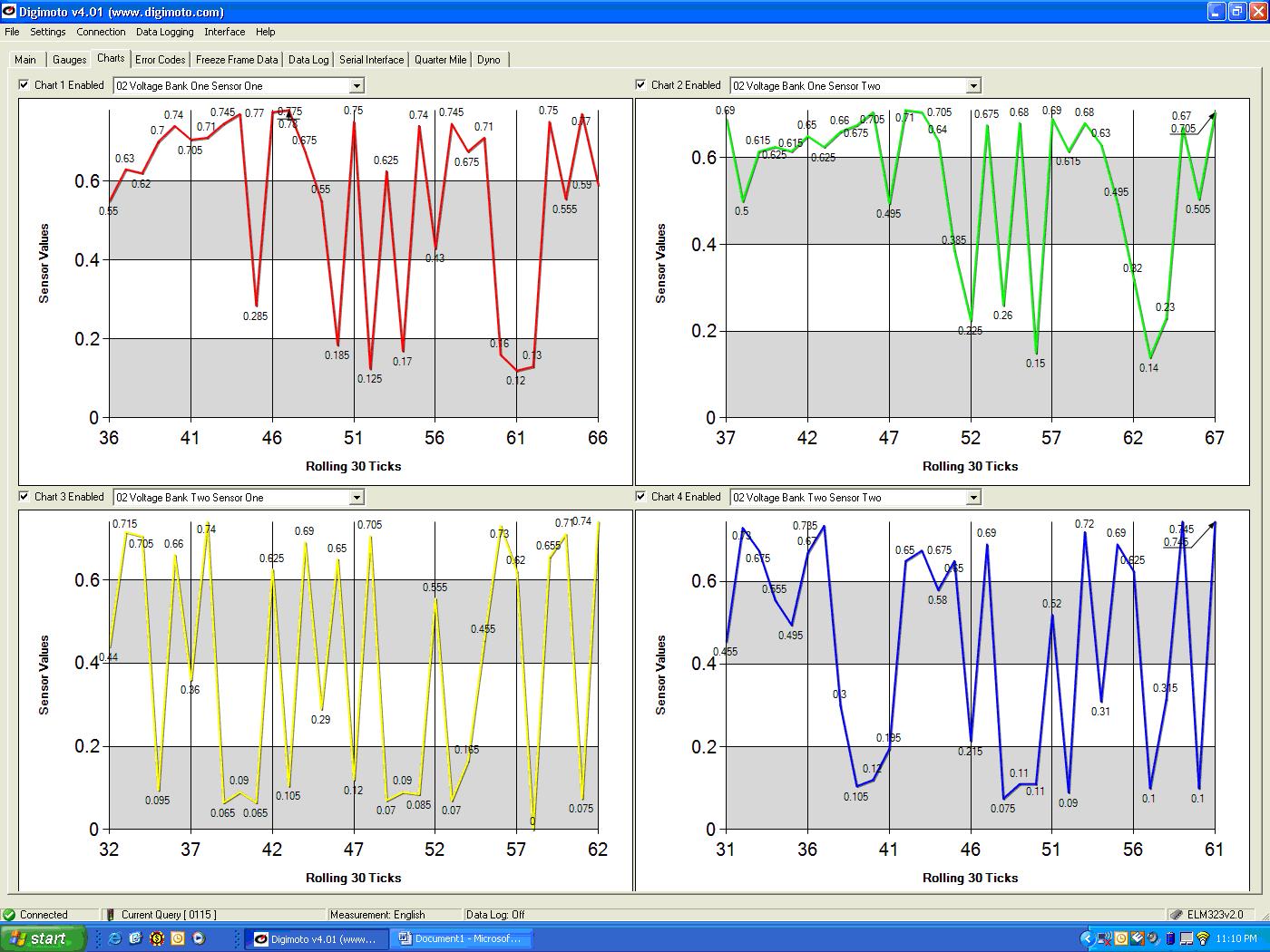Click the Current Query traffic light icon
This screenshot has height=952, width=1270.
coord(110,915)
